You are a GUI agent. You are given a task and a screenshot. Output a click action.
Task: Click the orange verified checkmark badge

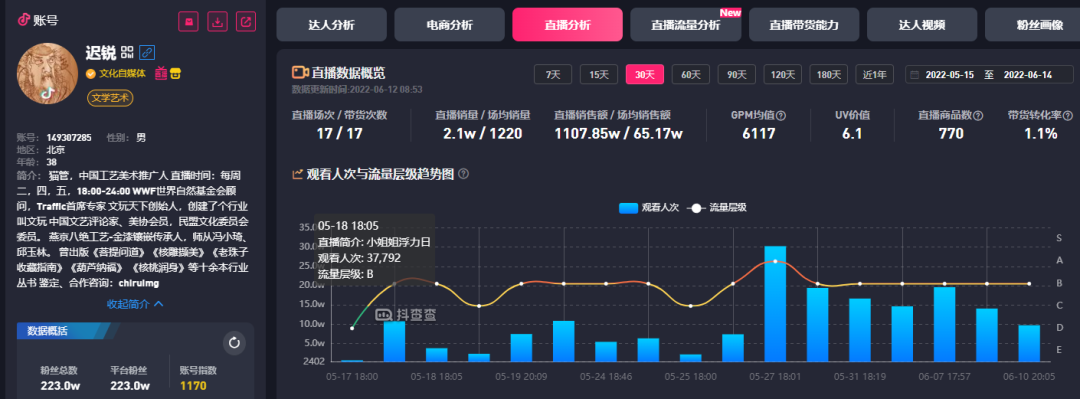tap(90, 73)
